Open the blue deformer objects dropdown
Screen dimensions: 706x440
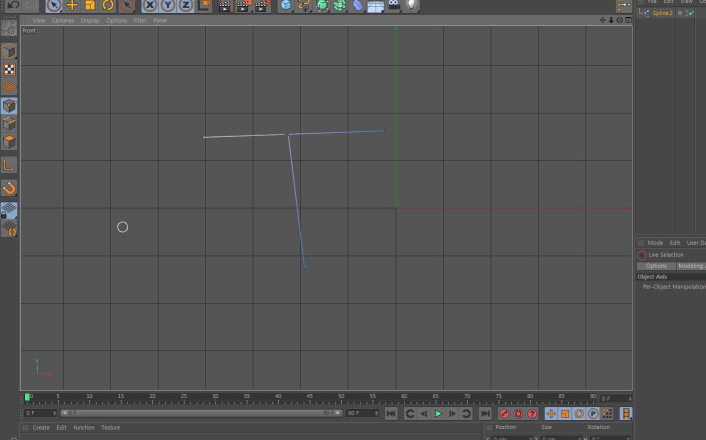[x=358, y=5]
